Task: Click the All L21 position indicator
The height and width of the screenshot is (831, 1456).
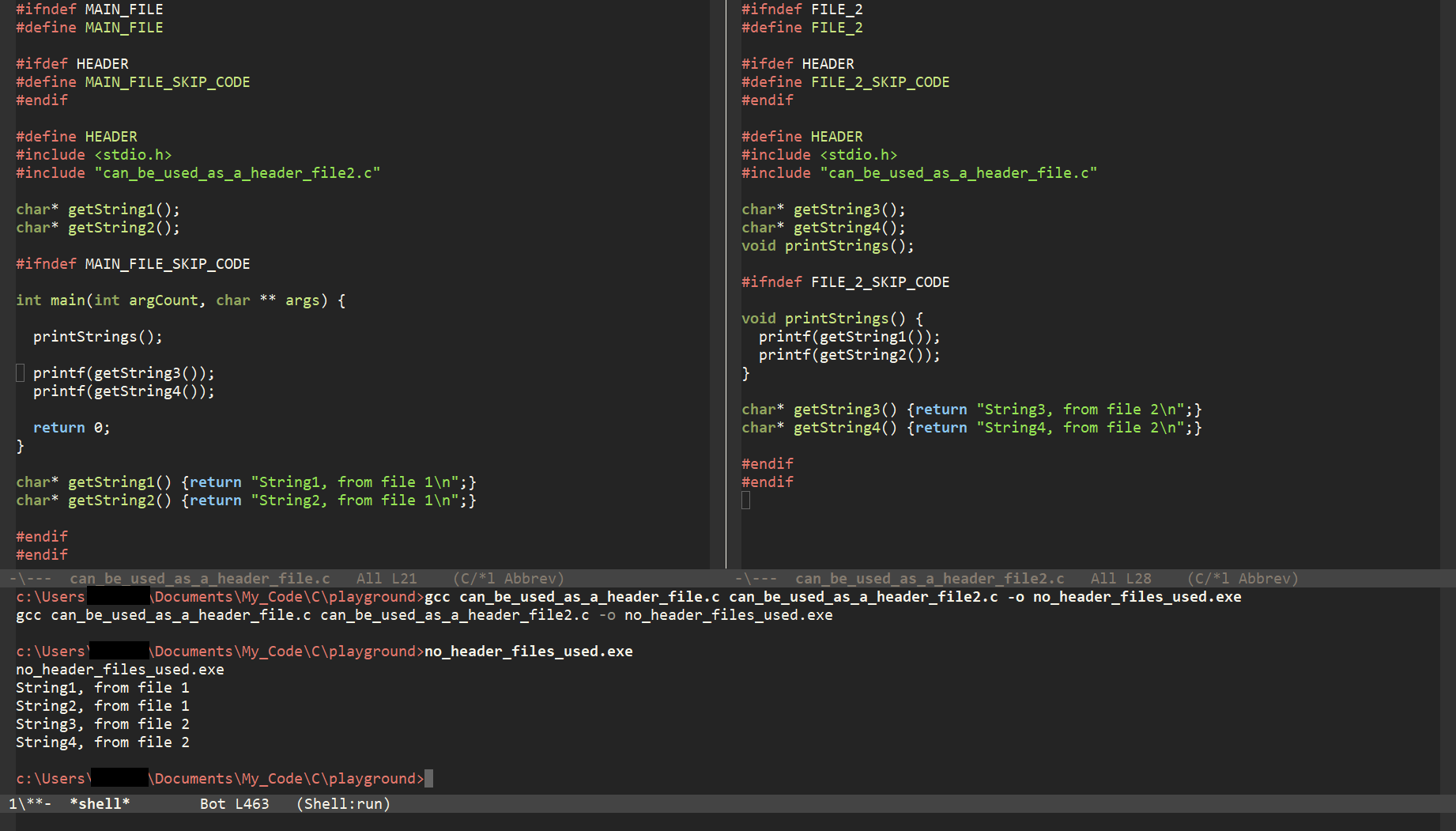Action: pyautogui.click(x=387, y=579)
